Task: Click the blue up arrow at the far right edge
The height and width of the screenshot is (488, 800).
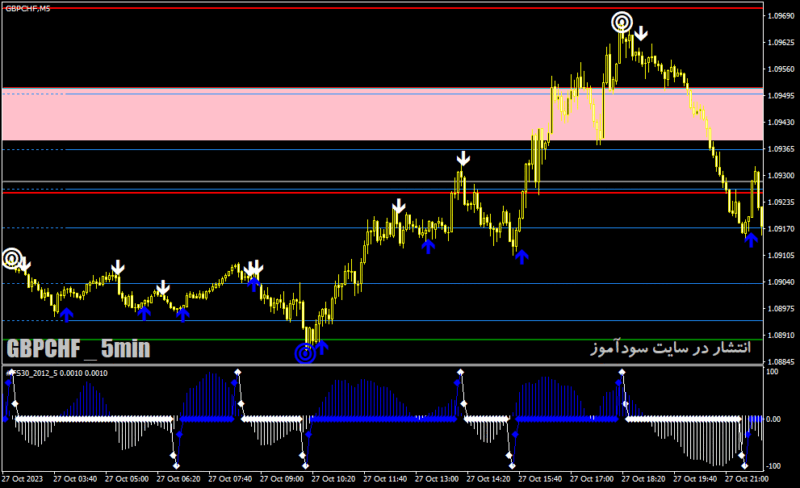Action: (x=751, y=239)
